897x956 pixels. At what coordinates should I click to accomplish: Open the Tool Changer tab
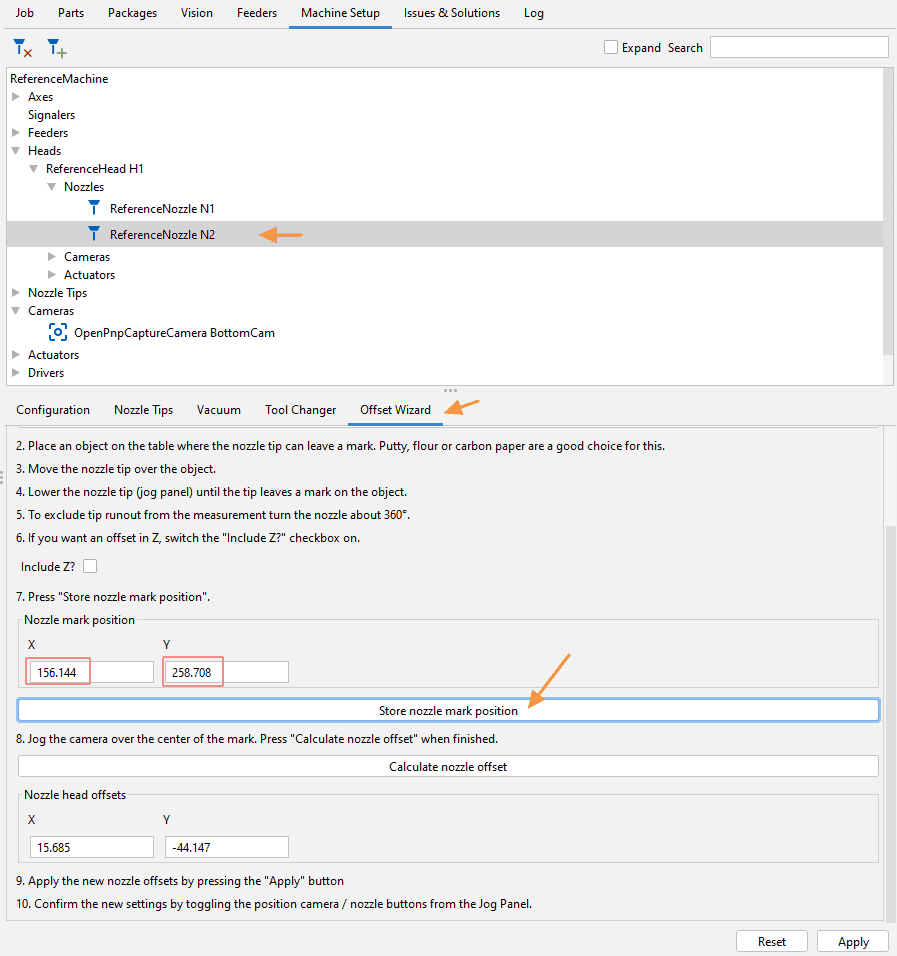[300, 410]
